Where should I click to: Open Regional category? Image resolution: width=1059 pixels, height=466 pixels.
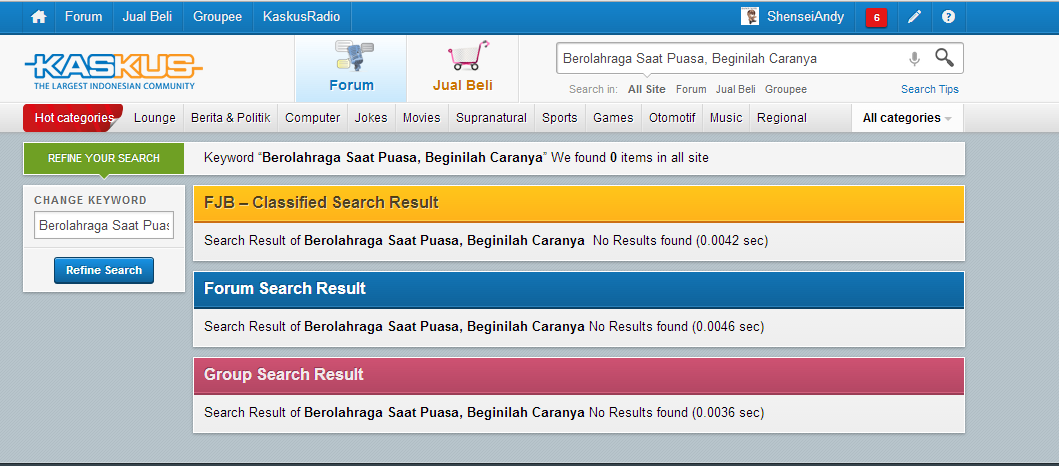click(x=781, y=118)
